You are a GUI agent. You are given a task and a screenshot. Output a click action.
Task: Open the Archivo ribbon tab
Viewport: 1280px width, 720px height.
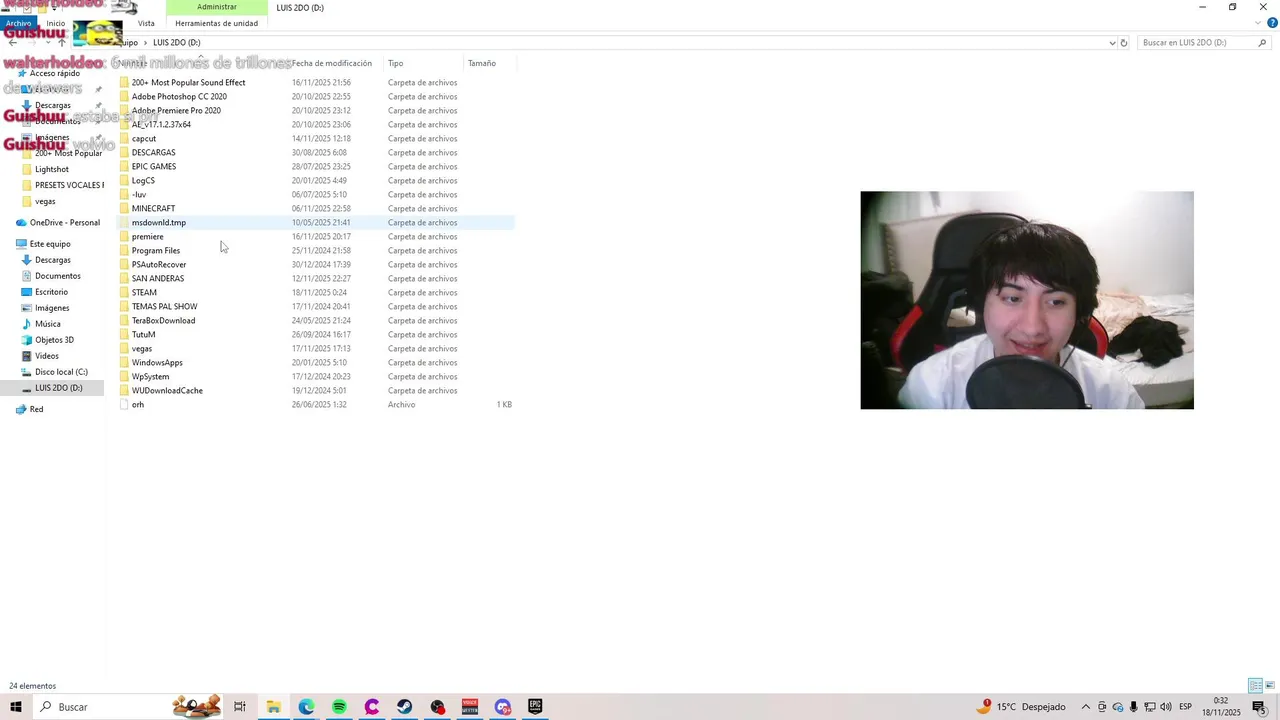[19, 23]
